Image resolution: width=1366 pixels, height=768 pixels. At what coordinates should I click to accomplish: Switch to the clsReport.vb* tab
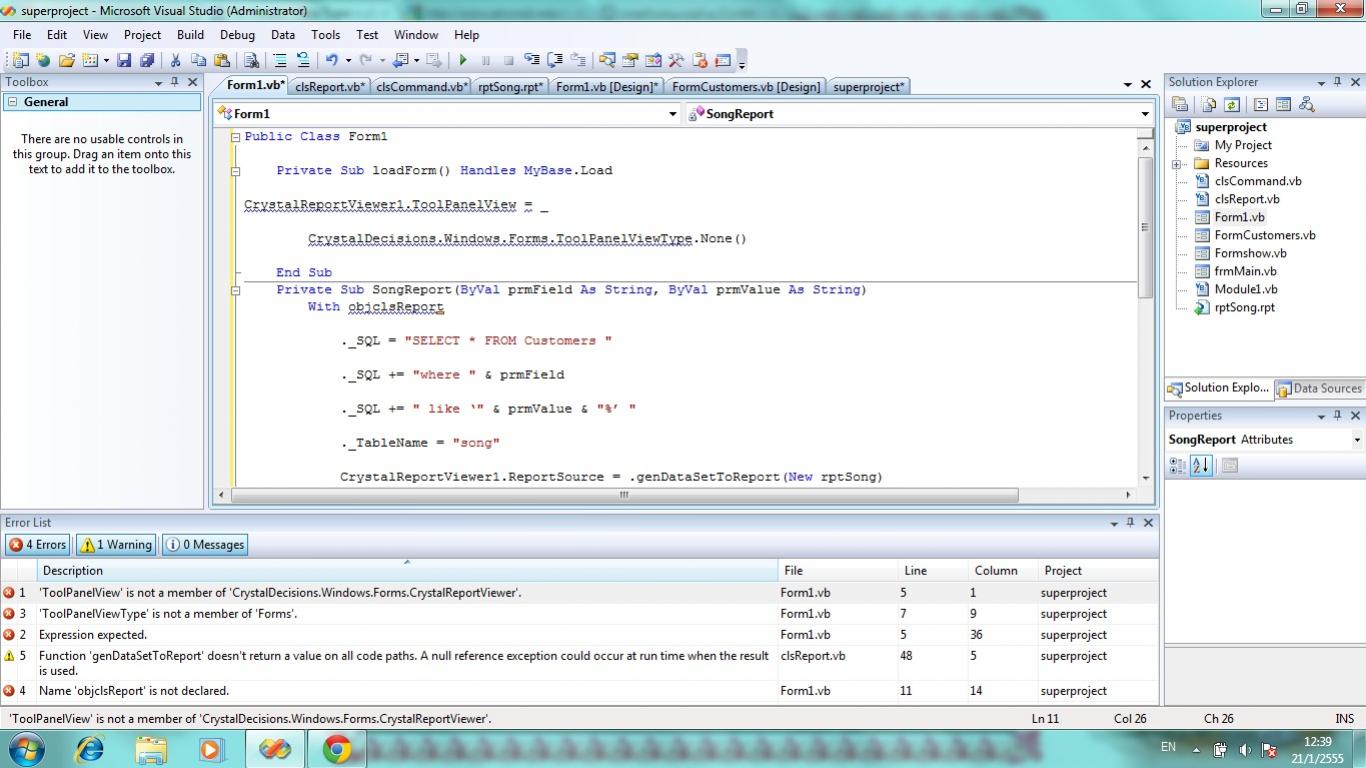click(x=330, y=87)
